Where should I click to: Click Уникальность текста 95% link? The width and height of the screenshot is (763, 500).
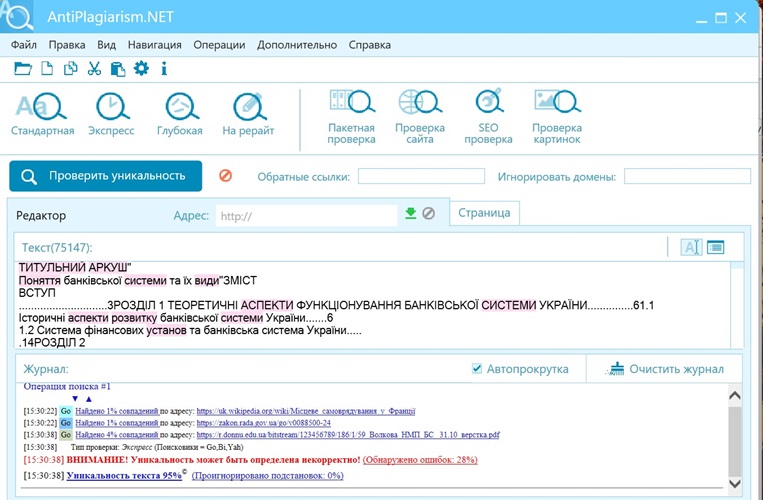pyautogui.click(x=124, y=476)
